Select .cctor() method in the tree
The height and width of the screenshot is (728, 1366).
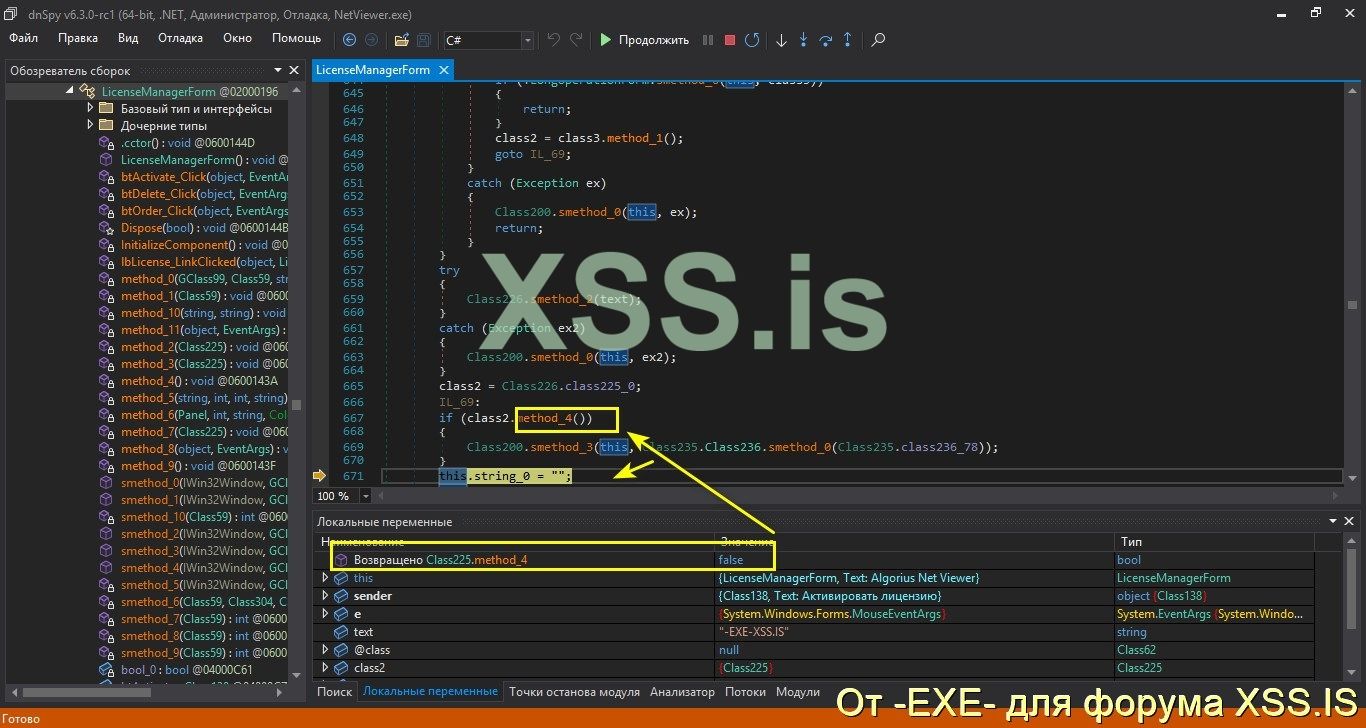pos(188,142)
